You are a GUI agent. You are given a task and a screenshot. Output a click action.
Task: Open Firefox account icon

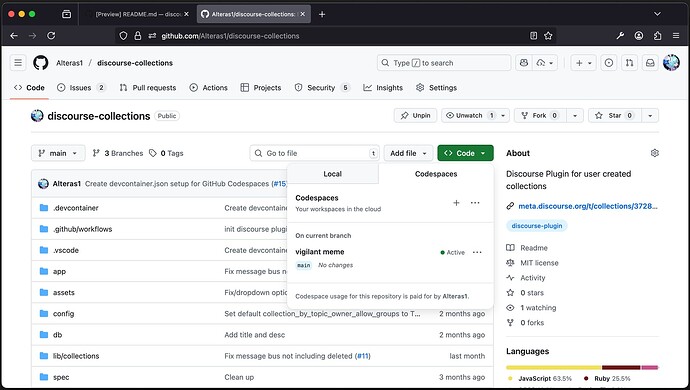pyautogui.click(x=639, y=36)
